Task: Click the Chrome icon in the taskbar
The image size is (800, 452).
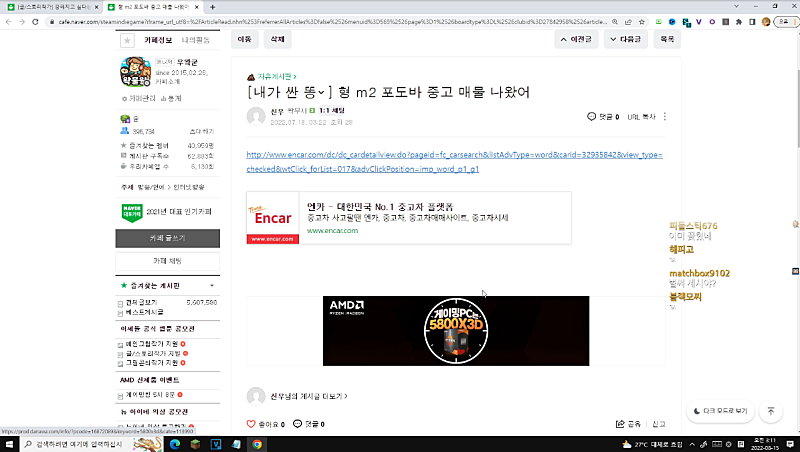Action: (257, 444)
